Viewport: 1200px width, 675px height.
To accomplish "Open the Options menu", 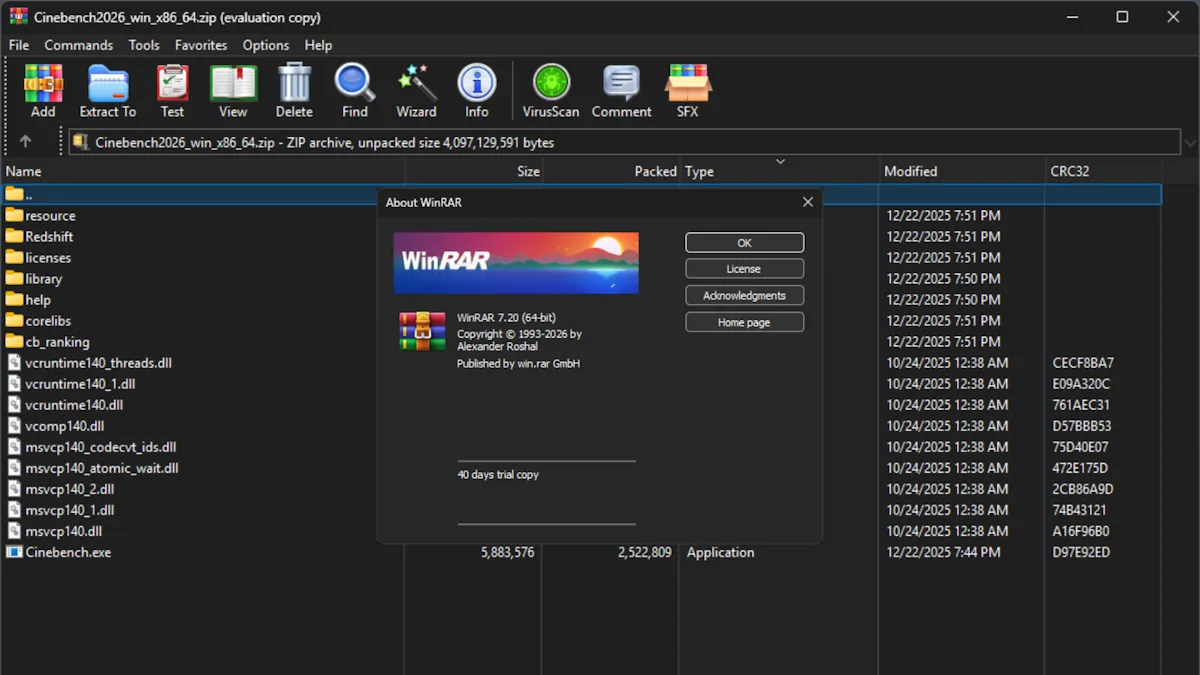I will tap(266, 45).
